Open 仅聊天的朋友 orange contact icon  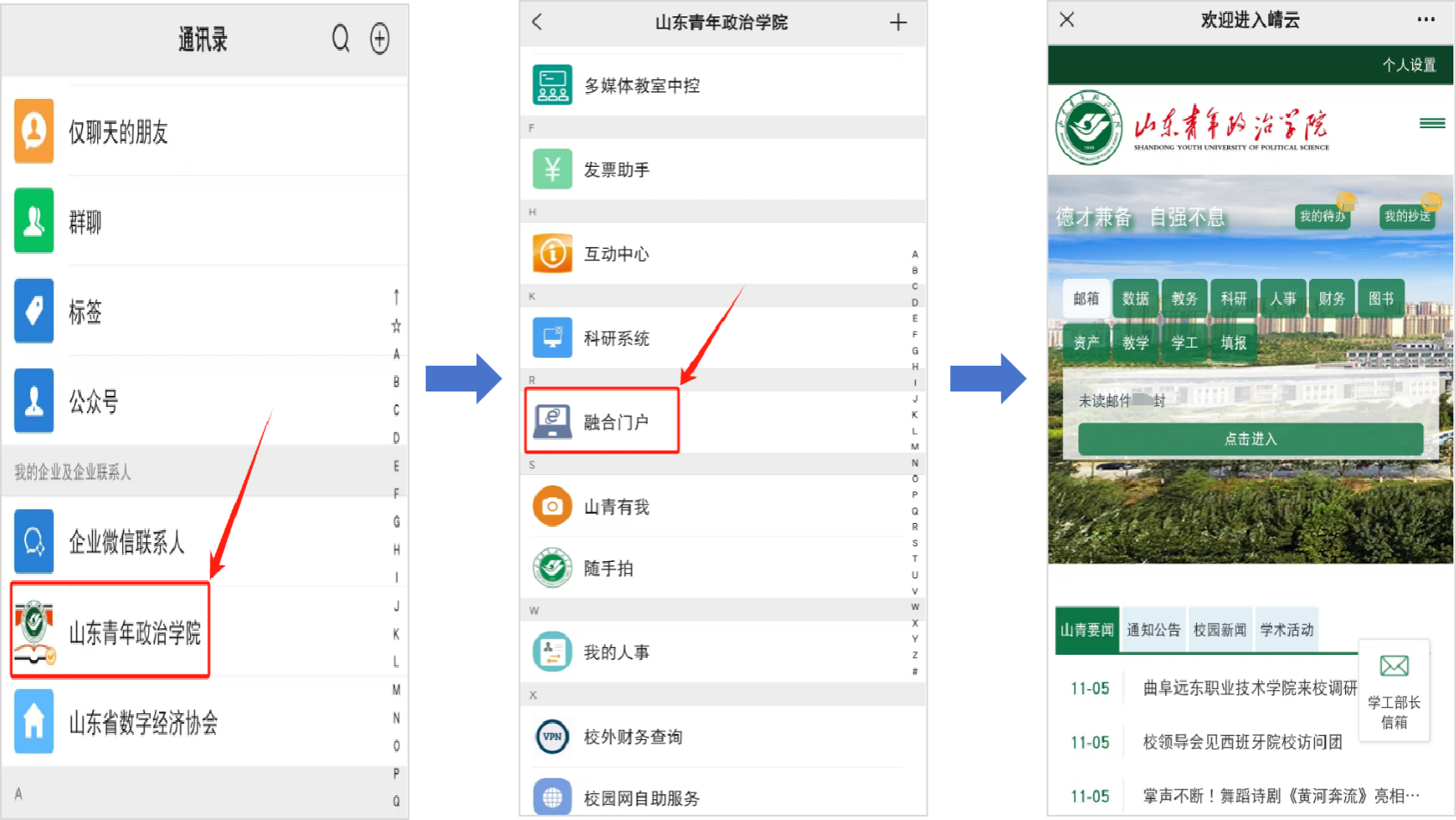click(x=34, y=132)
